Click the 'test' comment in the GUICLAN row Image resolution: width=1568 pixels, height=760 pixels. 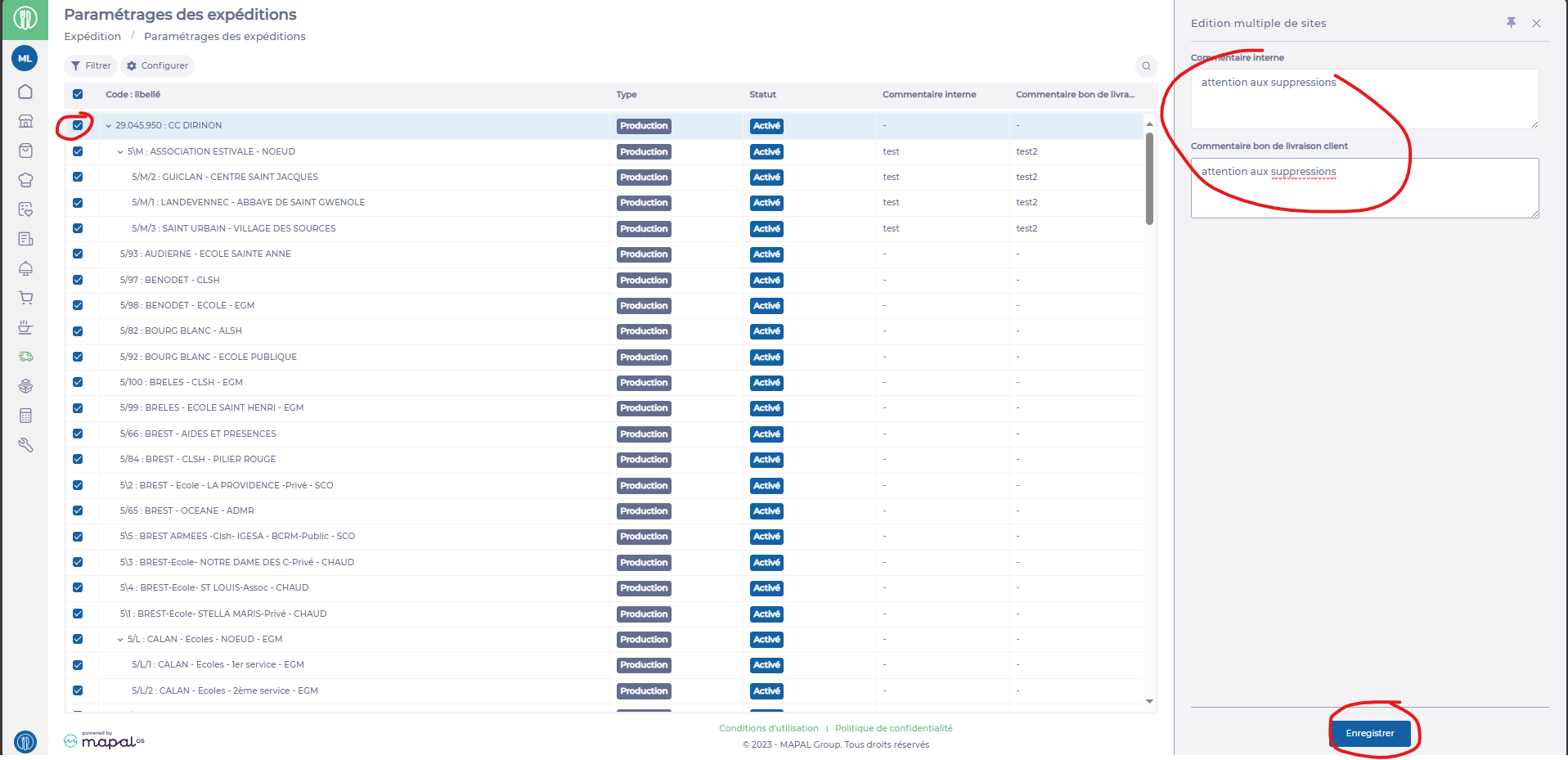[x=891, y=177]
